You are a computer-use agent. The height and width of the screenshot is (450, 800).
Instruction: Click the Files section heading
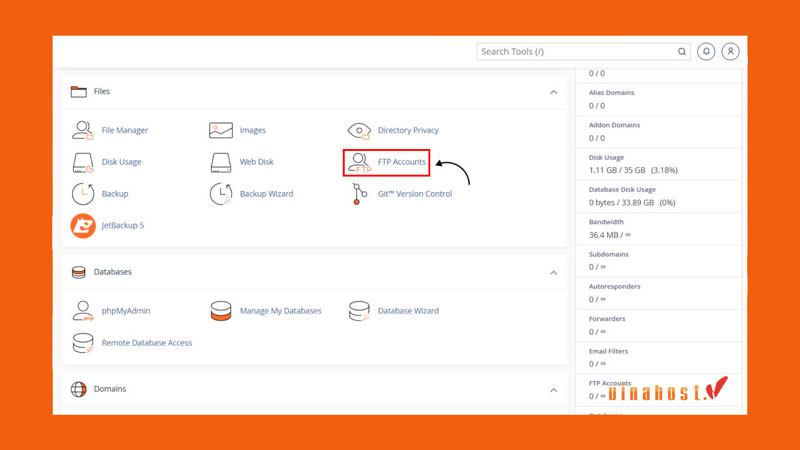pos(102,91)
